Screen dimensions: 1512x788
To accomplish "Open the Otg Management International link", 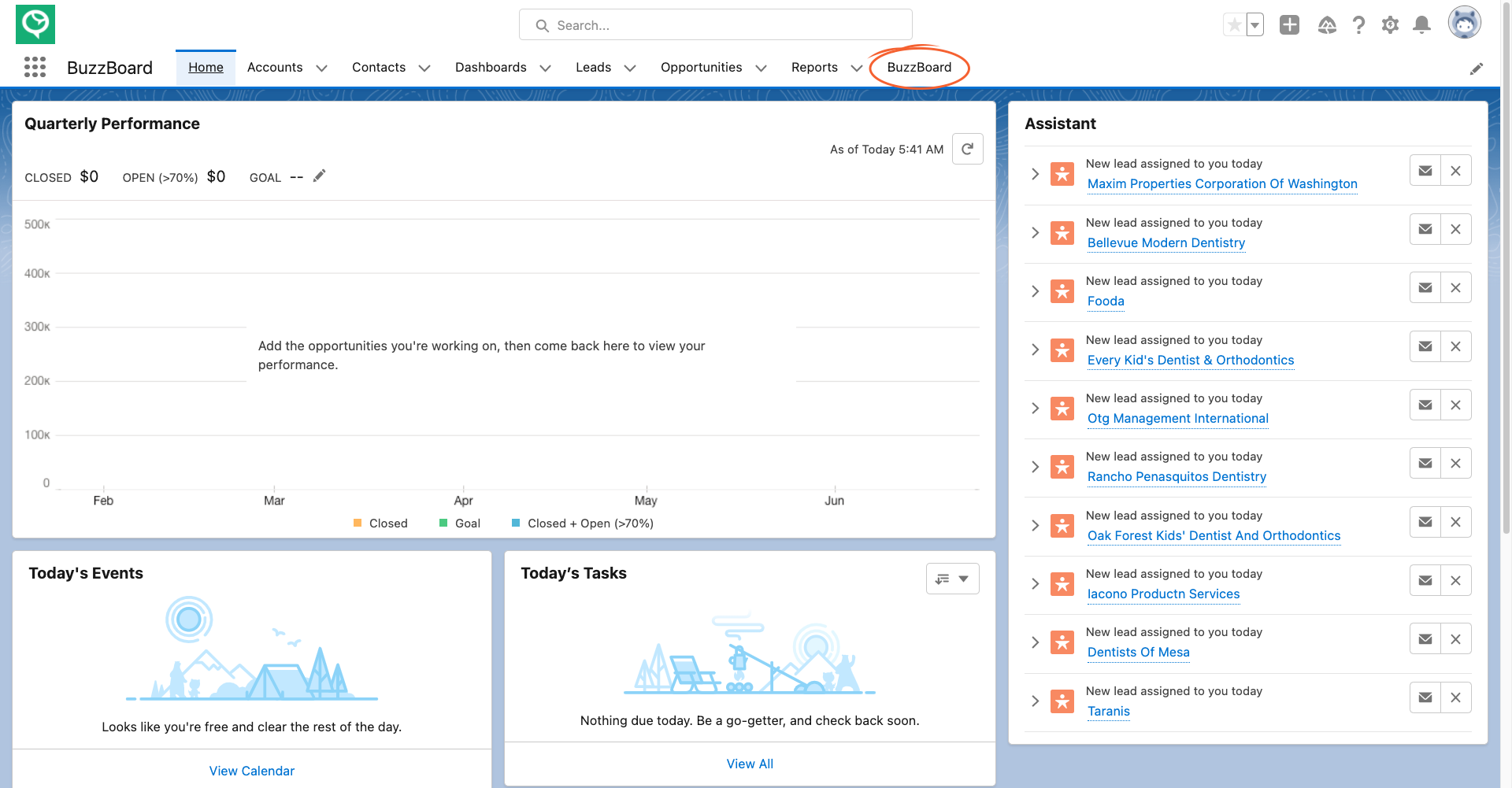I will (1177, 418).
